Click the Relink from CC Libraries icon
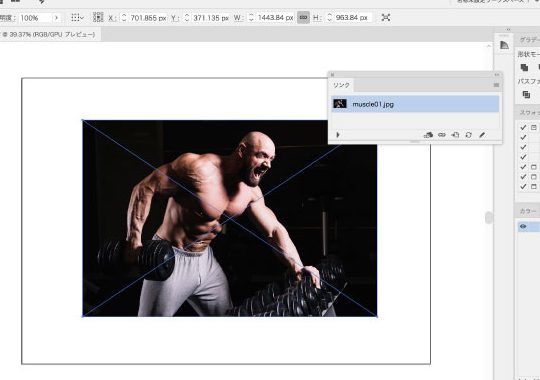Screen dimensions: 540x380 (428, 135)
